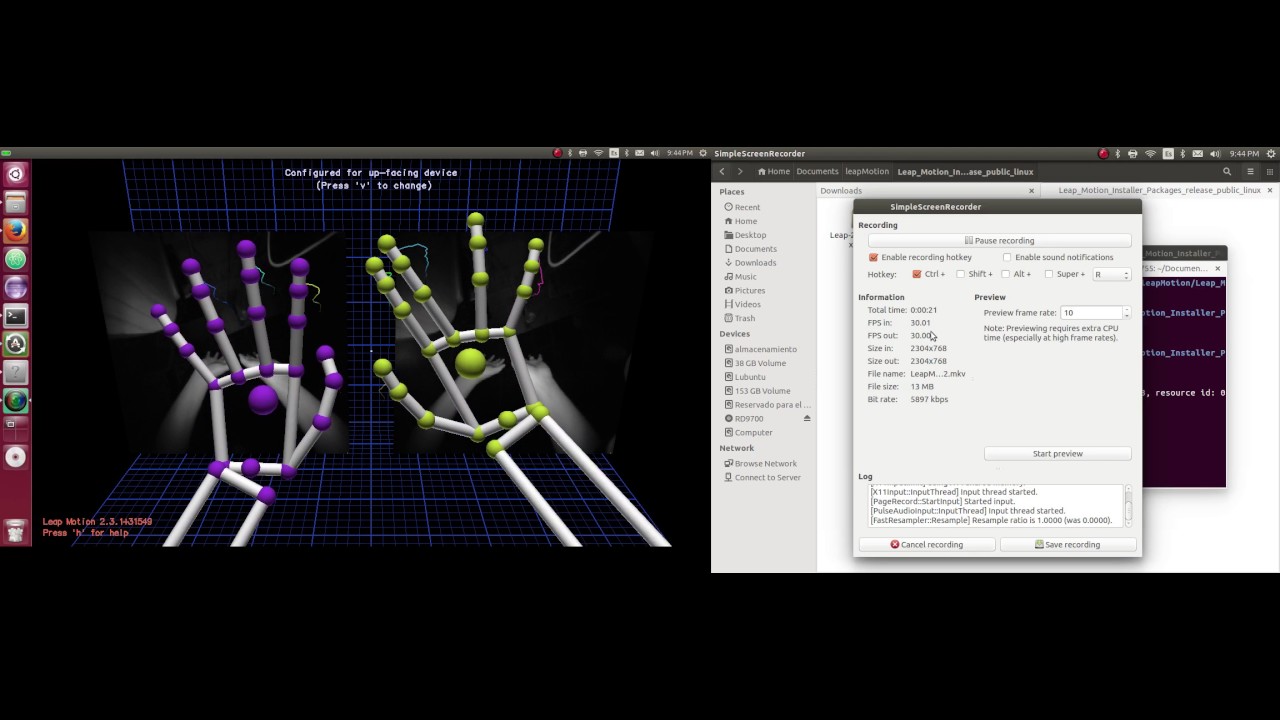
Task: Select the Leap_Motion_Installer_Packages tab
Action: 1159,190
